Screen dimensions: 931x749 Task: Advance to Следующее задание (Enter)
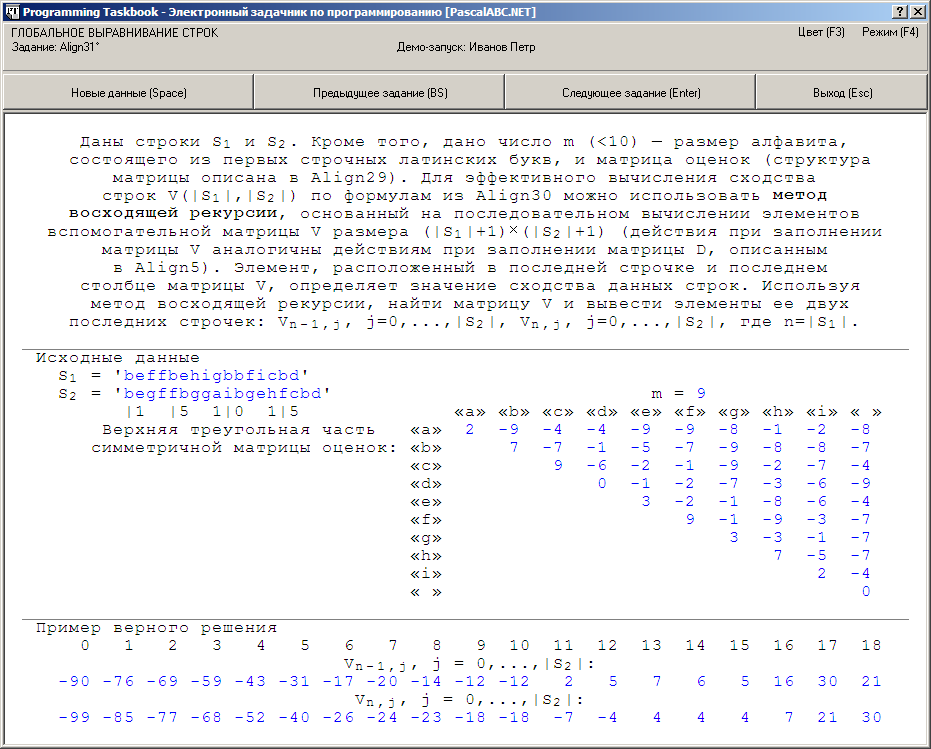[x=631, y=93]
